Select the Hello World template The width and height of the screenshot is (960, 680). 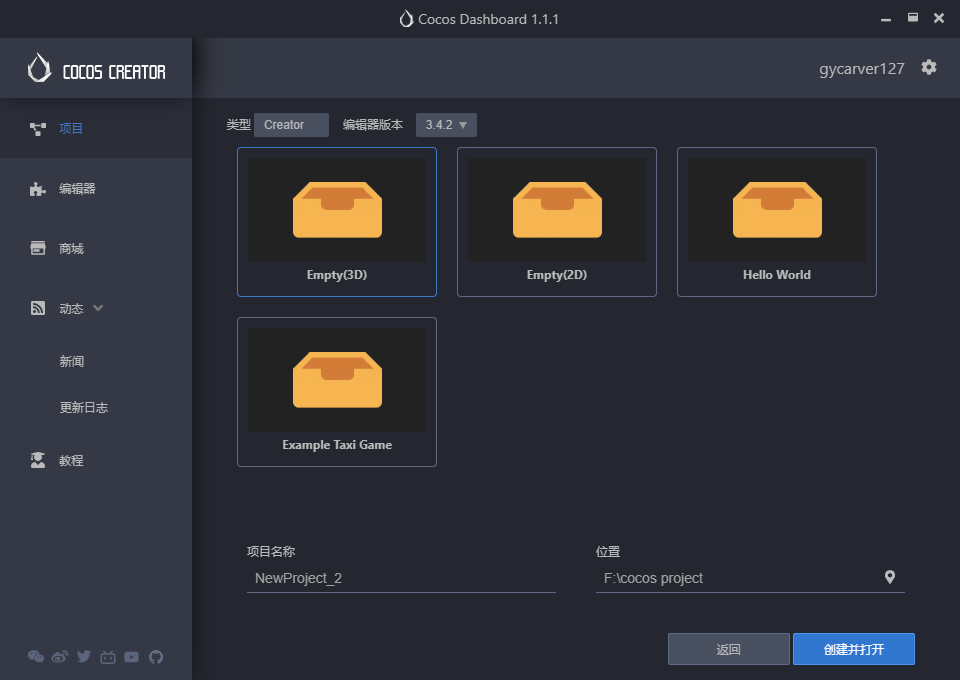(776, 222)
